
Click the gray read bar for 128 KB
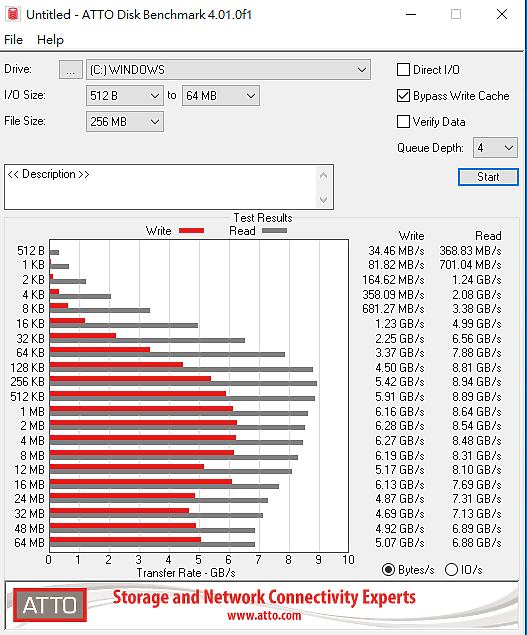pos(181,369)
